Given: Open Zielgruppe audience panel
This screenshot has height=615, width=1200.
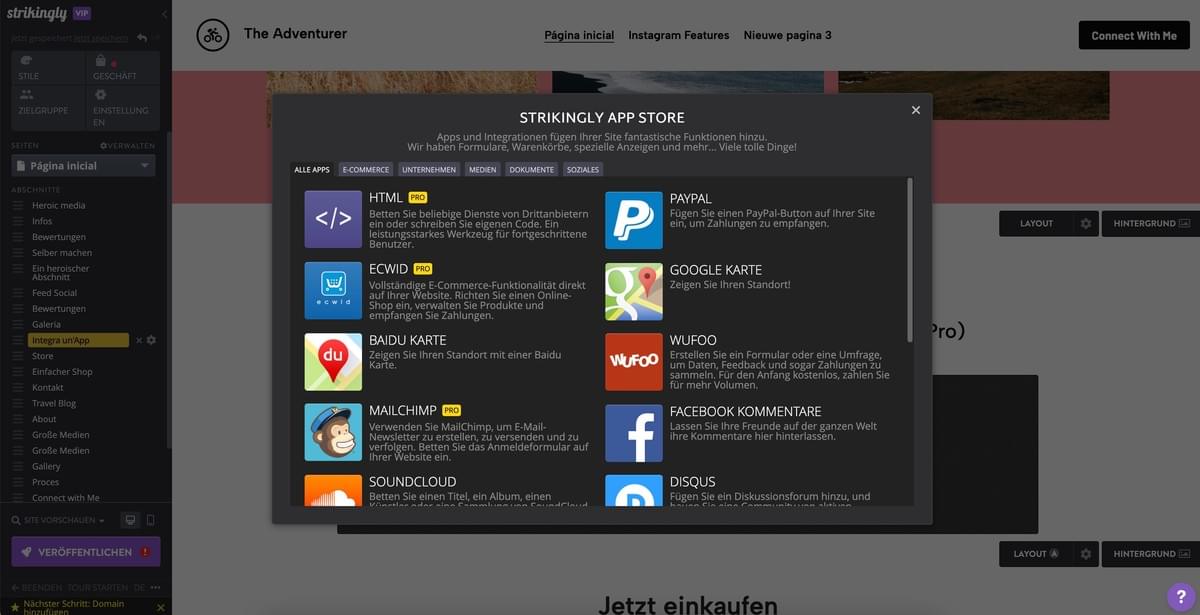Looking at the screenshot, I should click(48, 107).
